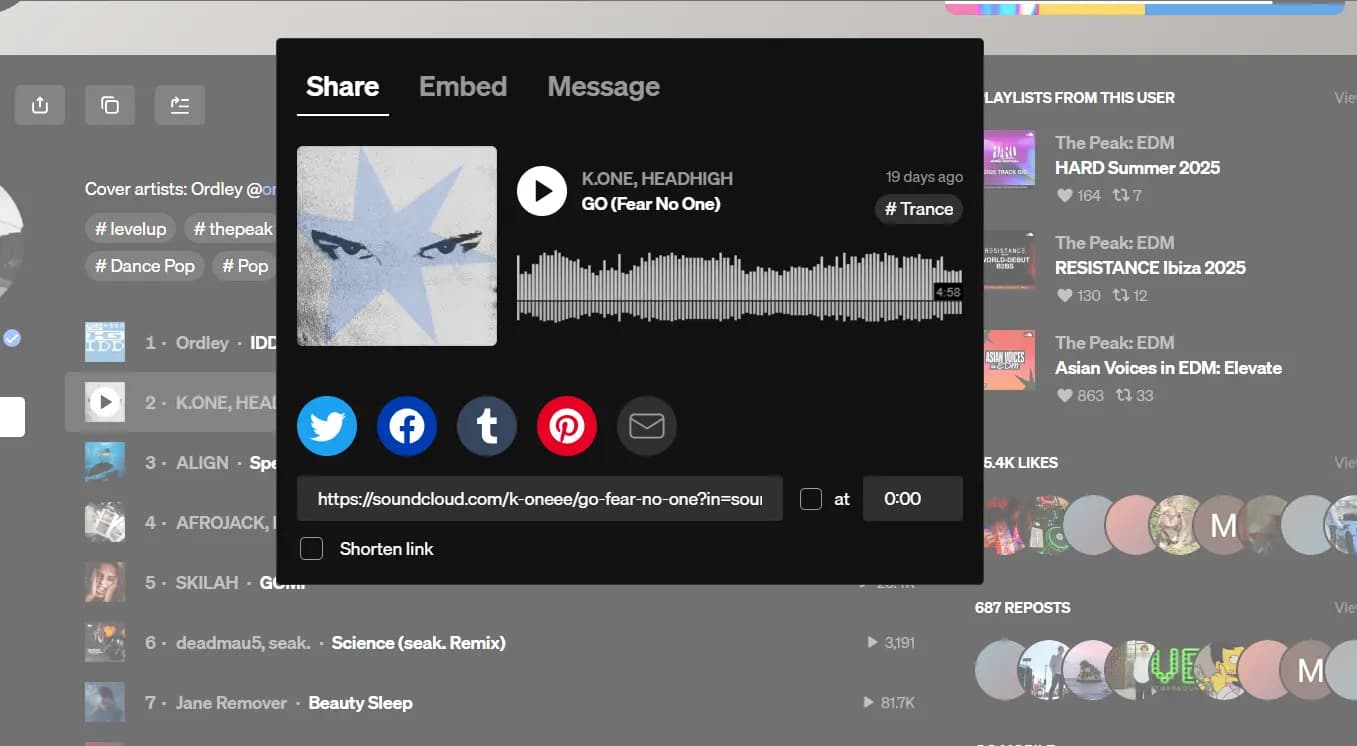This screenshot has width=1357, height=746.
Task: Open the GO (Fear No One) track title
Action: 651,204
